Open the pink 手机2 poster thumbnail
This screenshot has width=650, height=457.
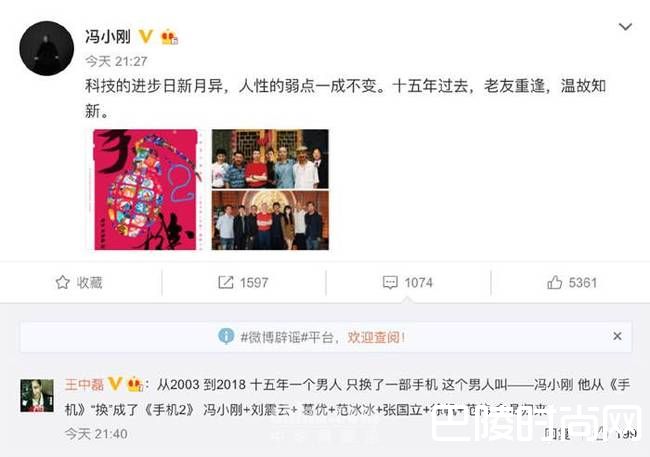click(x=145, y=190)
